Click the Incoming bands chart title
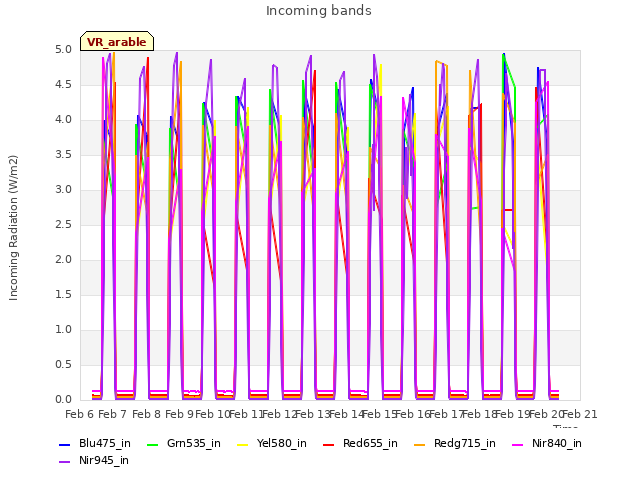Viewport: 640px width, 480px height. [x=319, y=11]
